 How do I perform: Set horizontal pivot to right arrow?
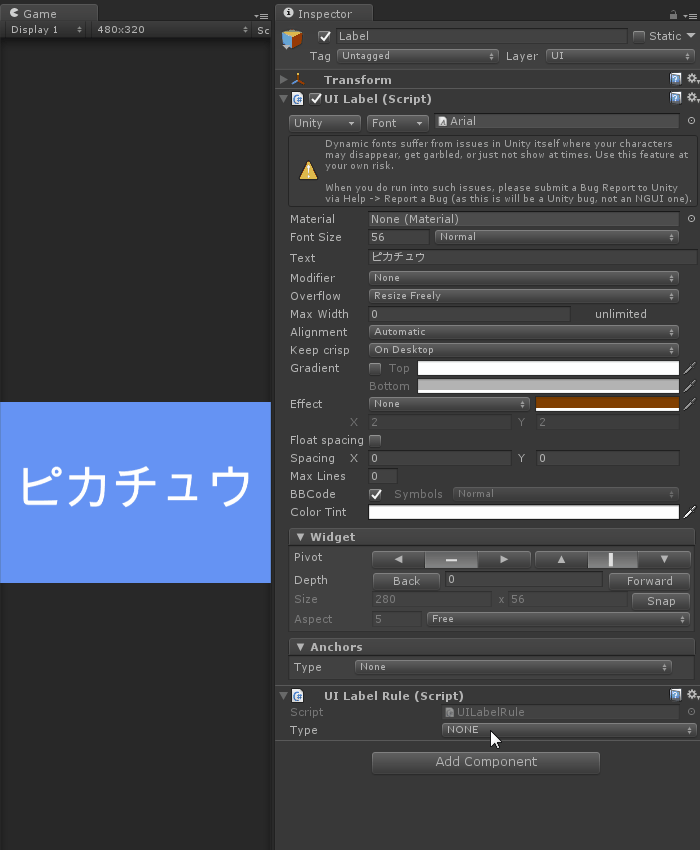(504, 559)
